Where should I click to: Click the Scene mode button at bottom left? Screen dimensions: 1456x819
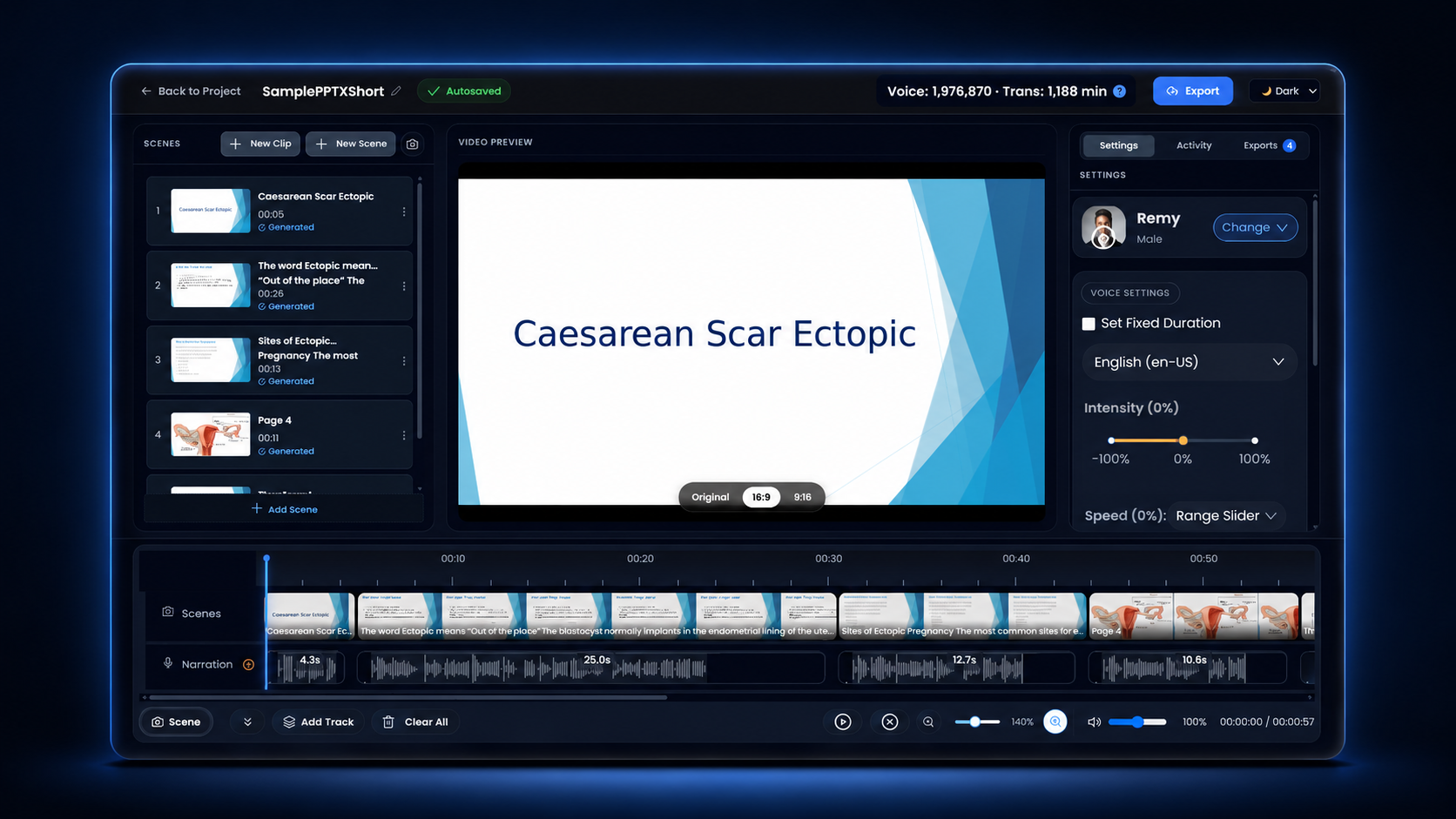click(x=176, y=722)
